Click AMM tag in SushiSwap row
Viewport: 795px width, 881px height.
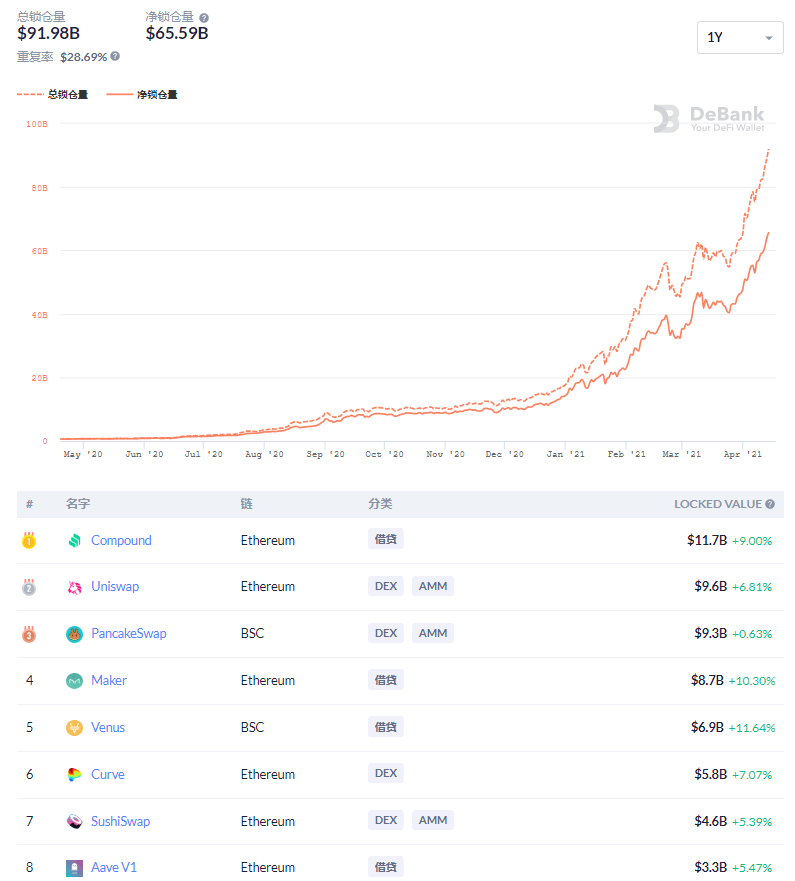click(433, 820)
